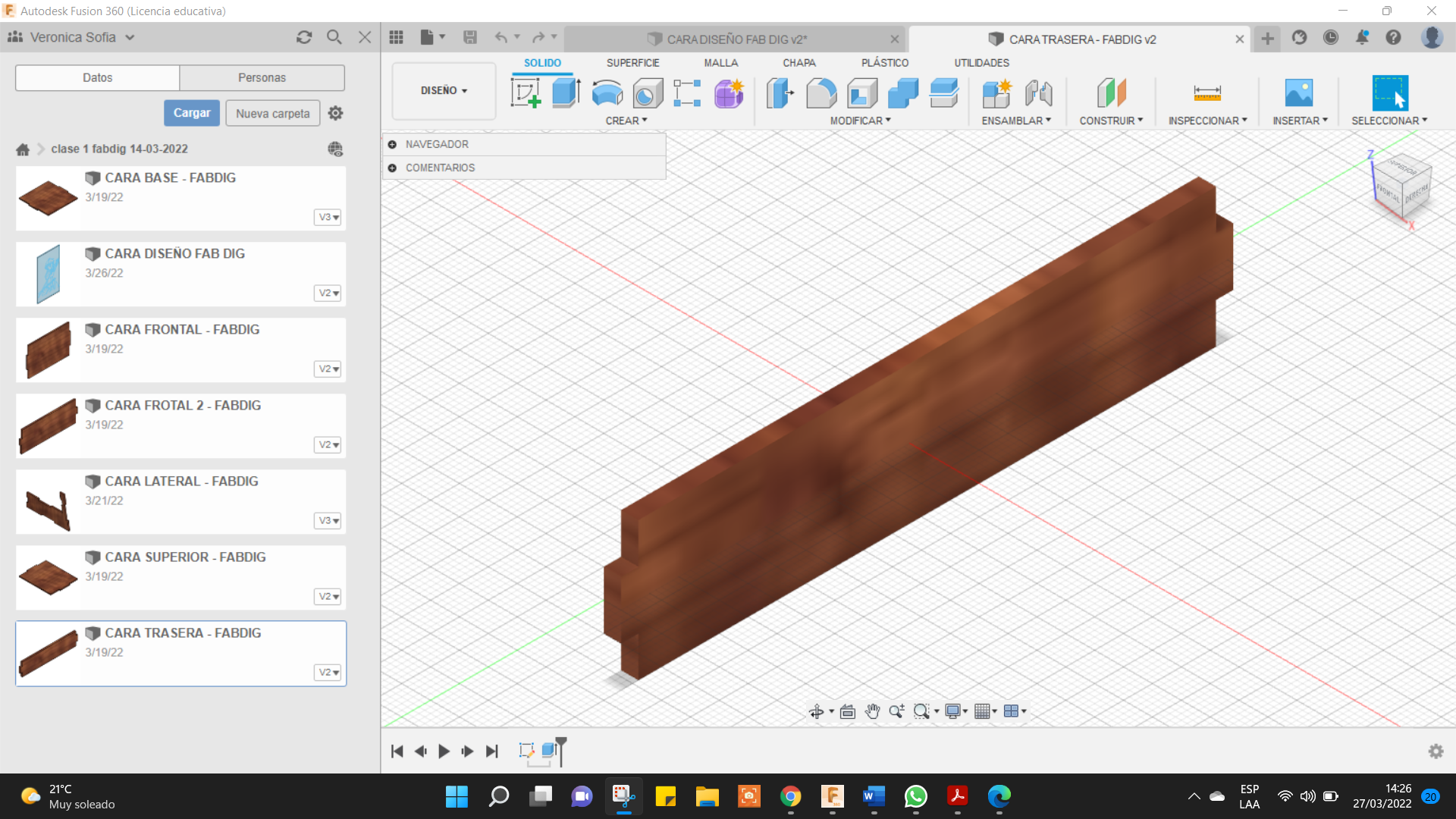Switch to the Personas tab
Screen dimensions: 1456x819
[262, 77]
